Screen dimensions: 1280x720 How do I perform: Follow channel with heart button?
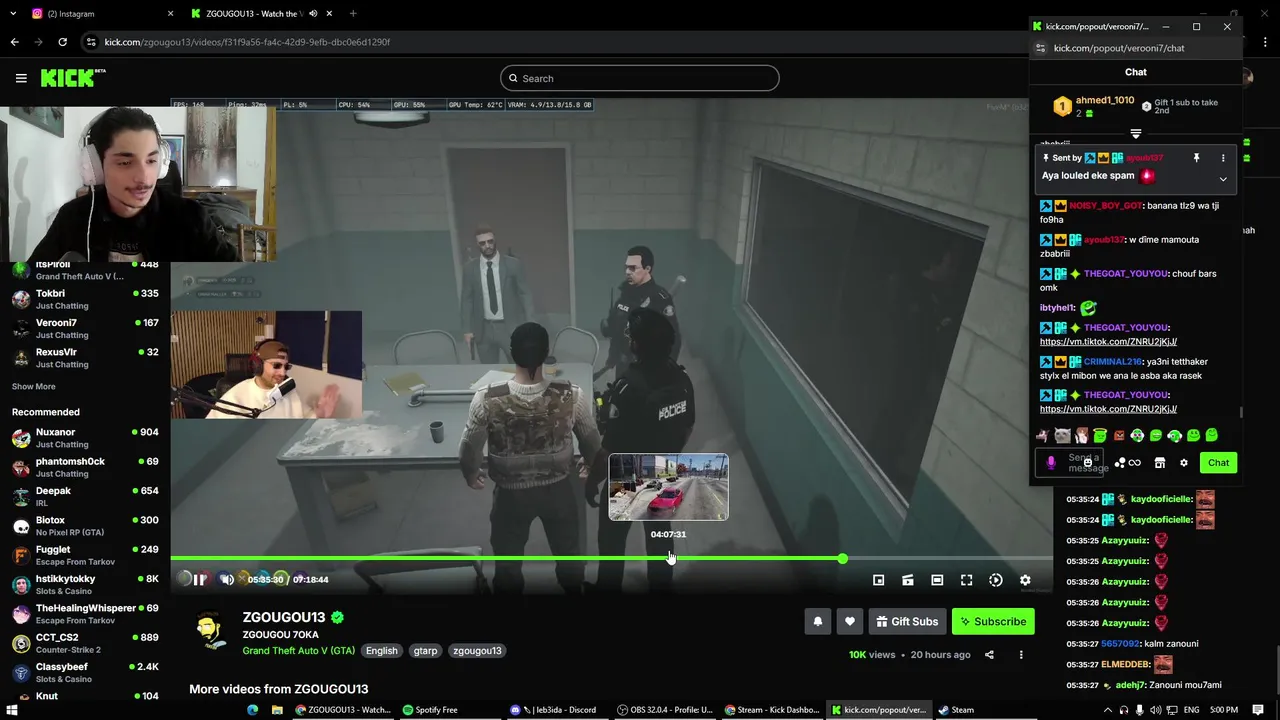pos(850,621)
